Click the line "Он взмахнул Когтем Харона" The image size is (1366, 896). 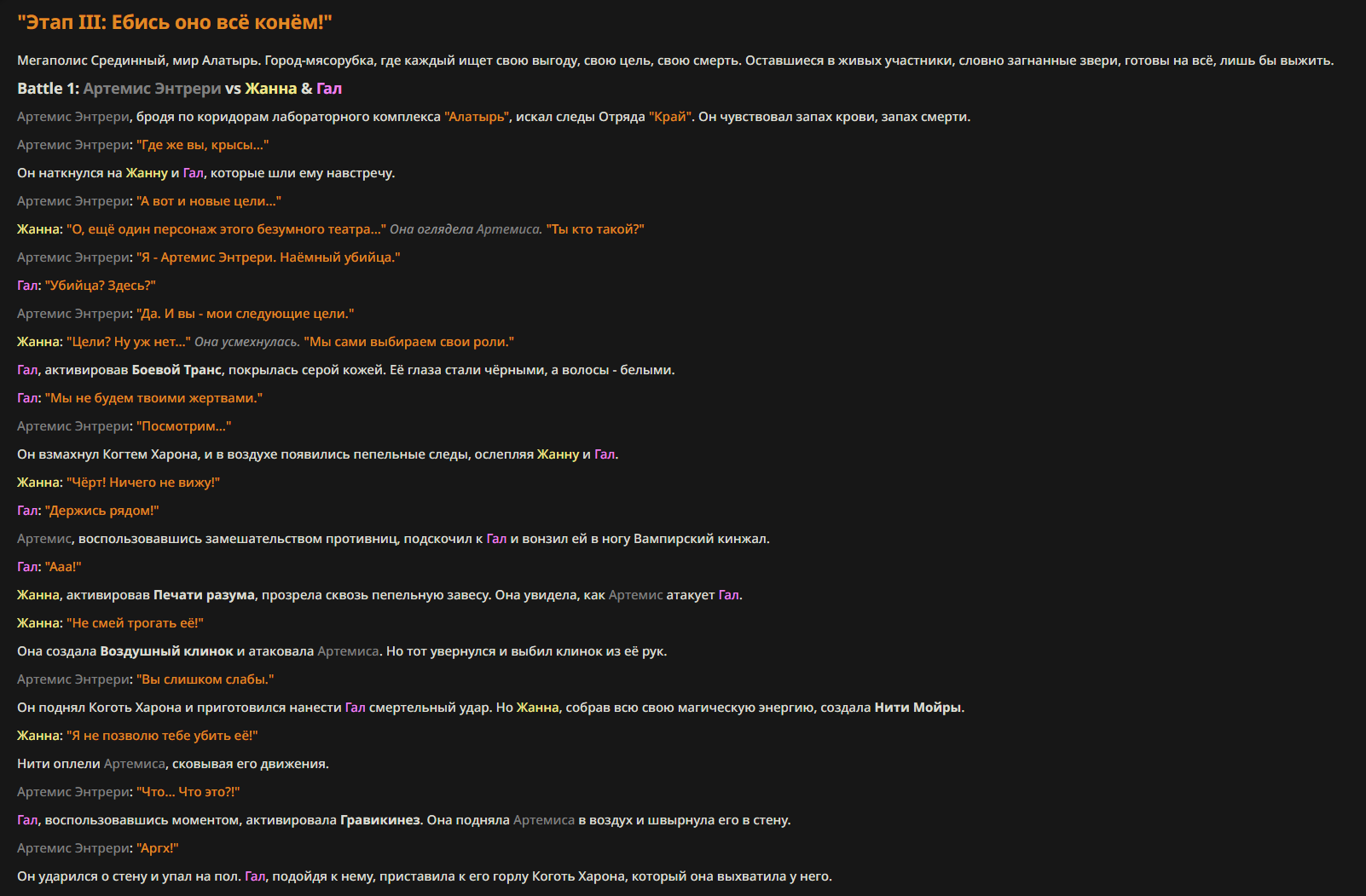click(x=318, y=454)
